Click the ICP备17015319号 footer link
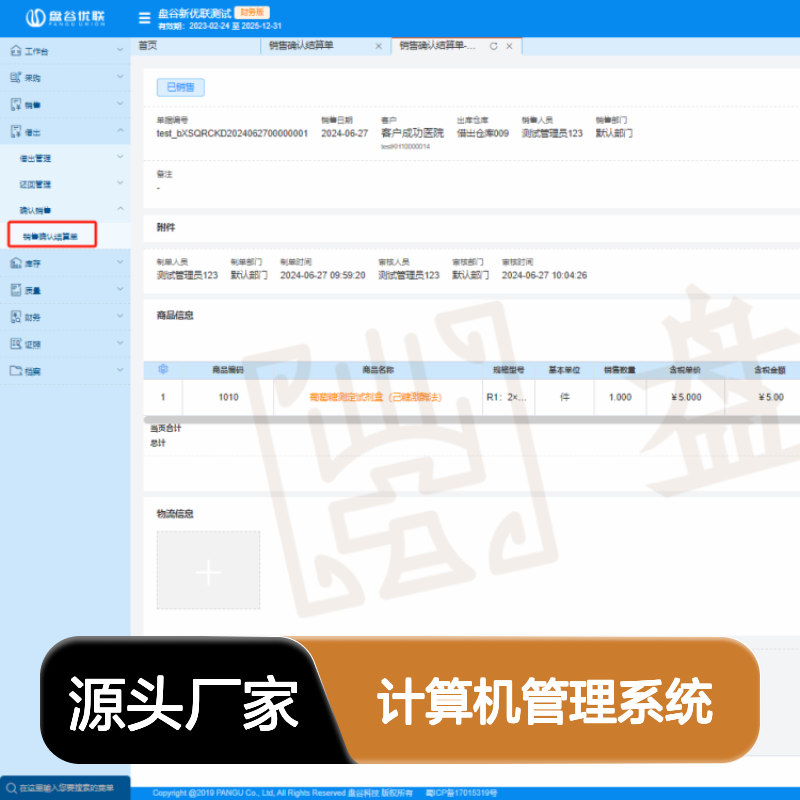 (x=462, y=793)
